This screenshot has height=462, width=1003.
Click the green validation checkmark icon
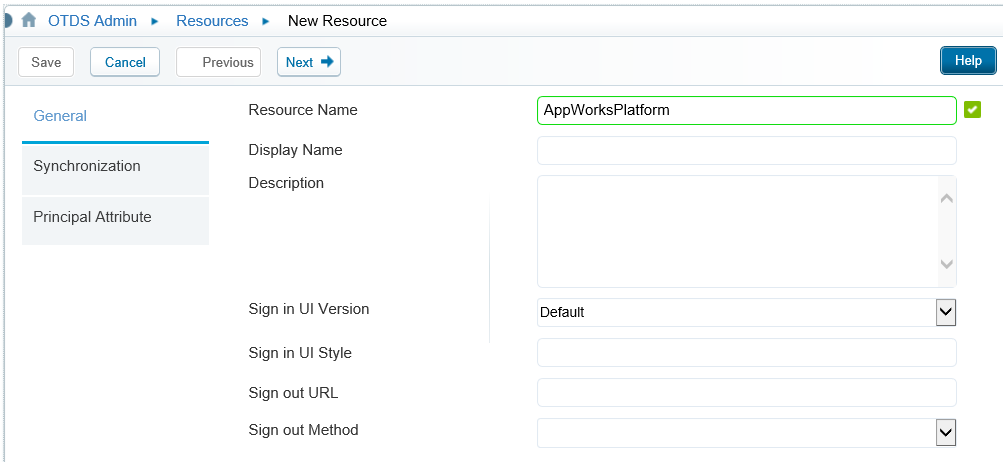point(973,110)
